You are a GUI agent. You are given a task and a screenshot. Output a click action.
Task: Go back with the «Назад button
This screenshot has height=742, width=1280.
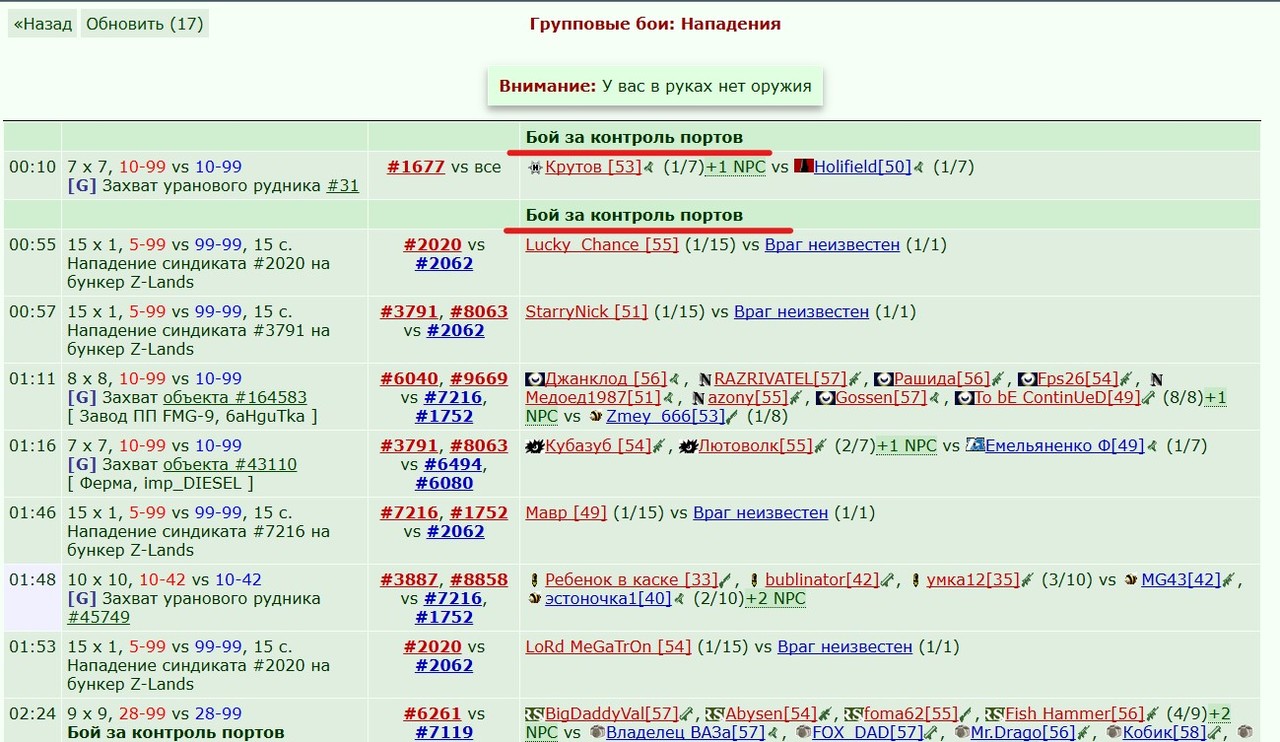point(43,24)
